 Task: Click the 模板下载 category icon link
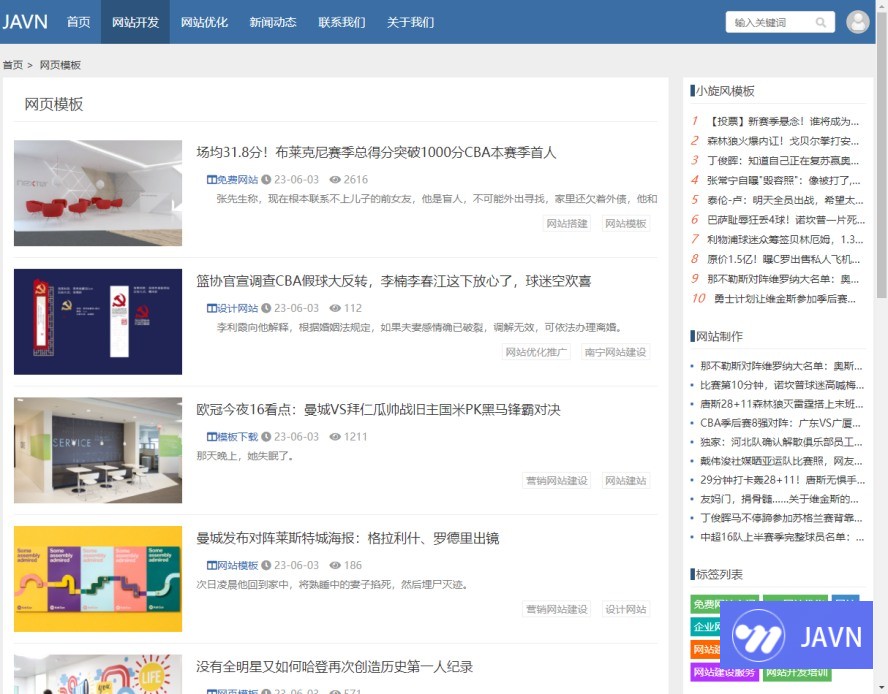pos(232,437)
